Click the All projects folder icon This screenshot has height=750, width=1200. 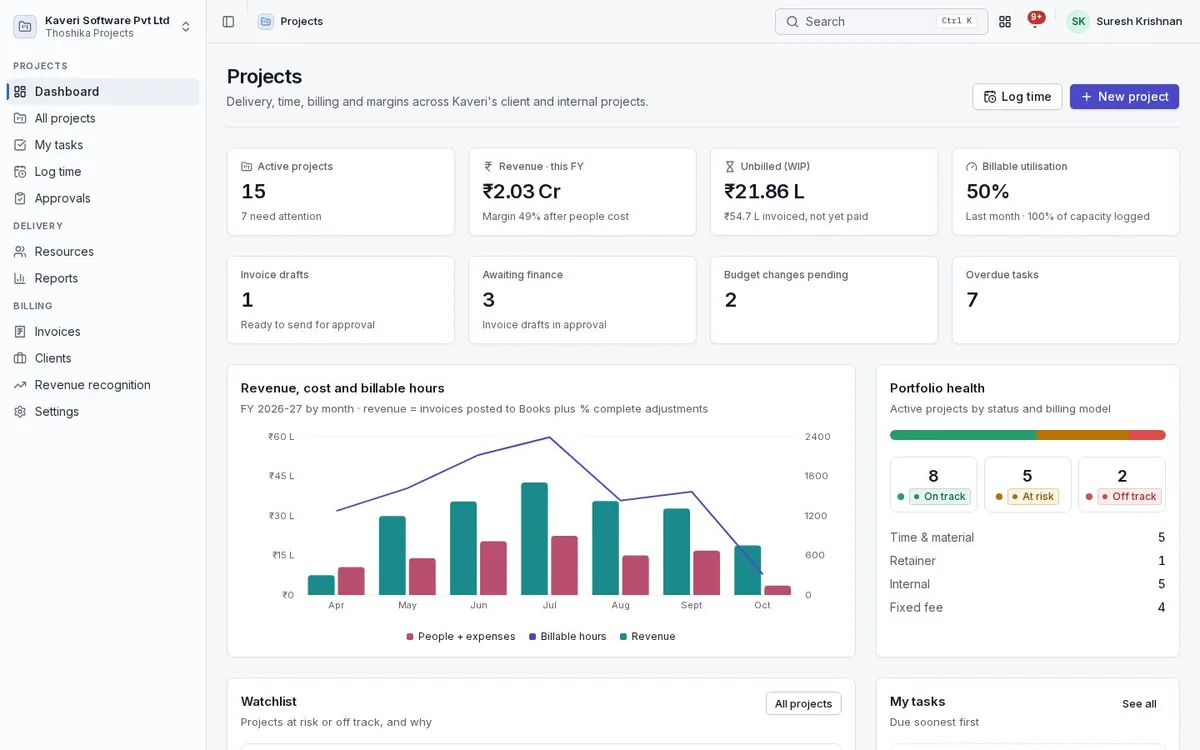(20, 118)
